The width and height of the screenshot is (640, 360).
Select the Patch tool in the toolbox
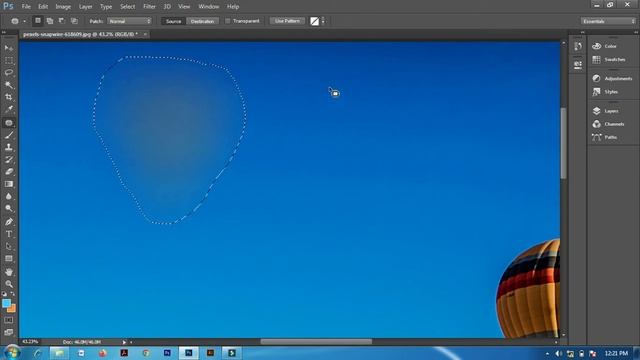point(9,122)
